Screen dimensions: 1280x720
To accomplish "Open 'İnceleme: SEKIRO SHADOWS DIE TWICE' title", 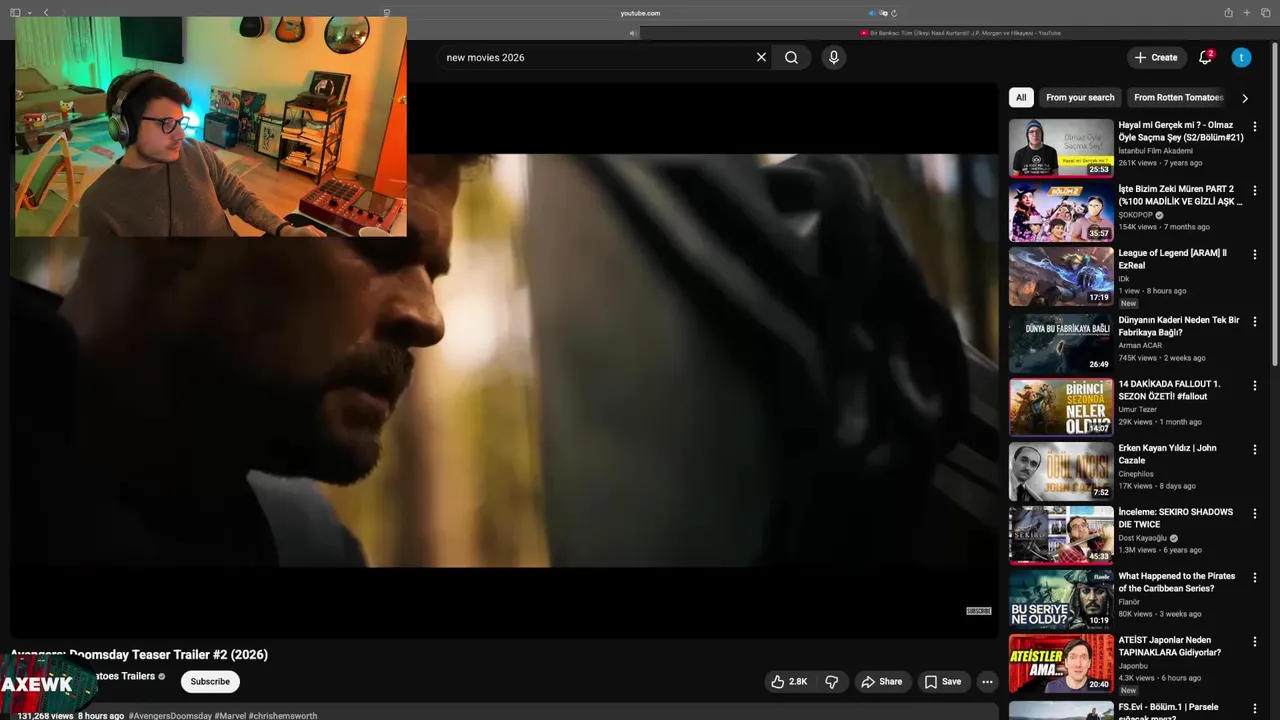I will (1176, 518).
